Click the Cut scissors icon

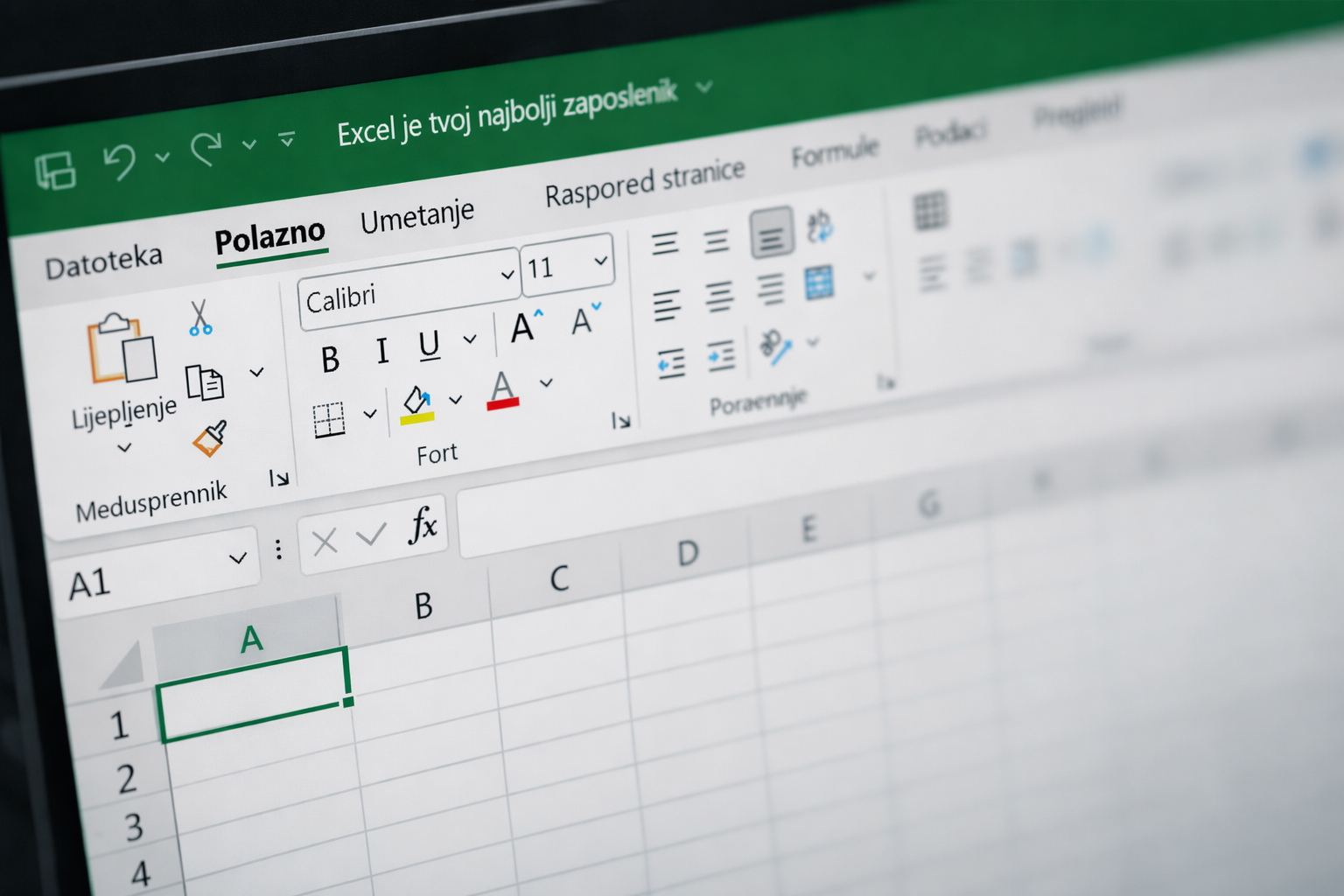(199, 318)
